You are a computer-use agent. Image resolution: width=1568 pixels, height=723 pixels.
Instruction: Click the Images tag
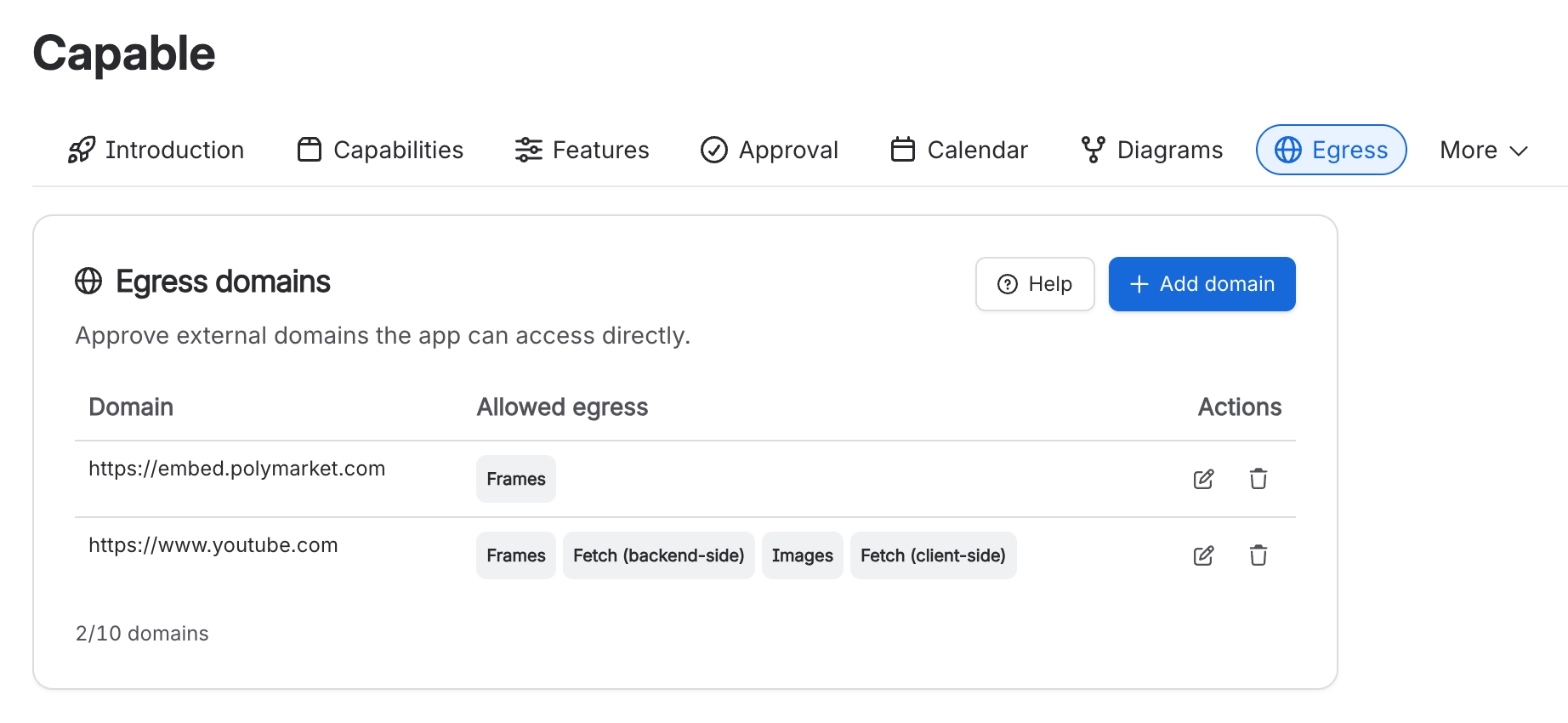click(x=803, y=555)
